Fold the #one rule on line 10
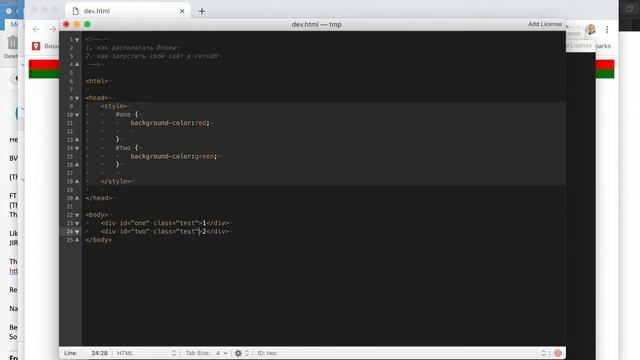 pos(77,115)
